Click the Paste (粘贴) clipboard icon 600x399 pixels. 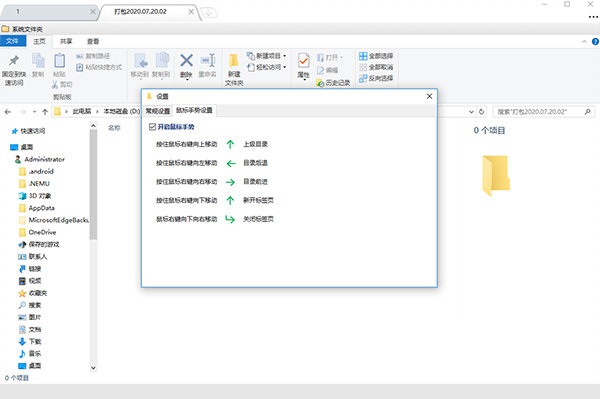point(59,60)
